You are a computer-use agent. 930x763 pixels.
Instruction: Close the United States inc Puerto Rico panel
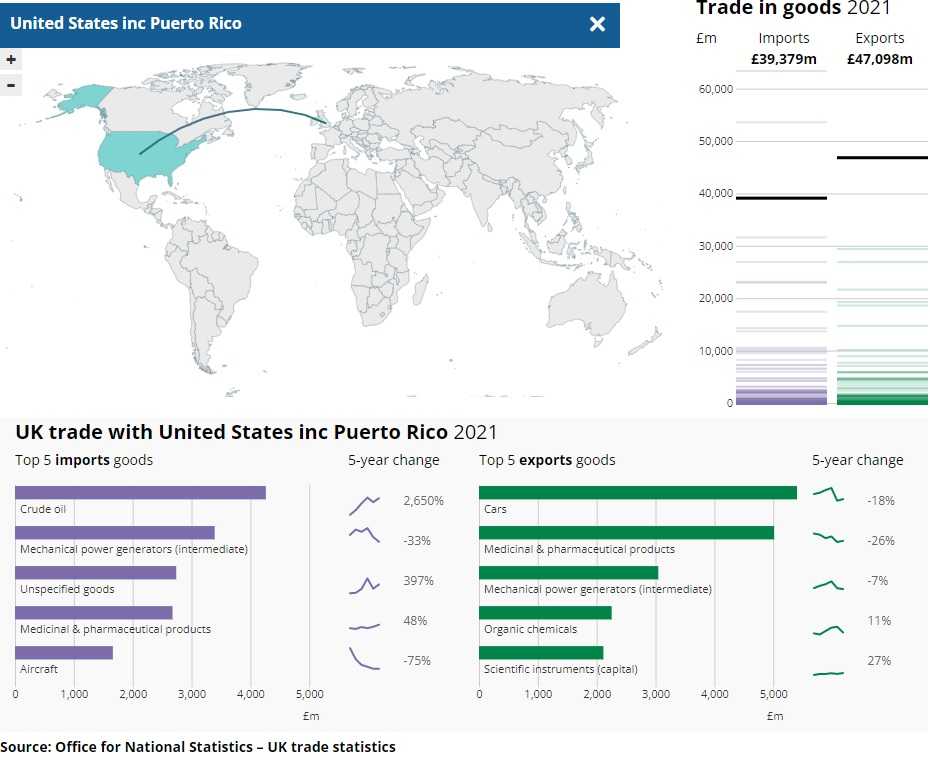pos(597,24)
